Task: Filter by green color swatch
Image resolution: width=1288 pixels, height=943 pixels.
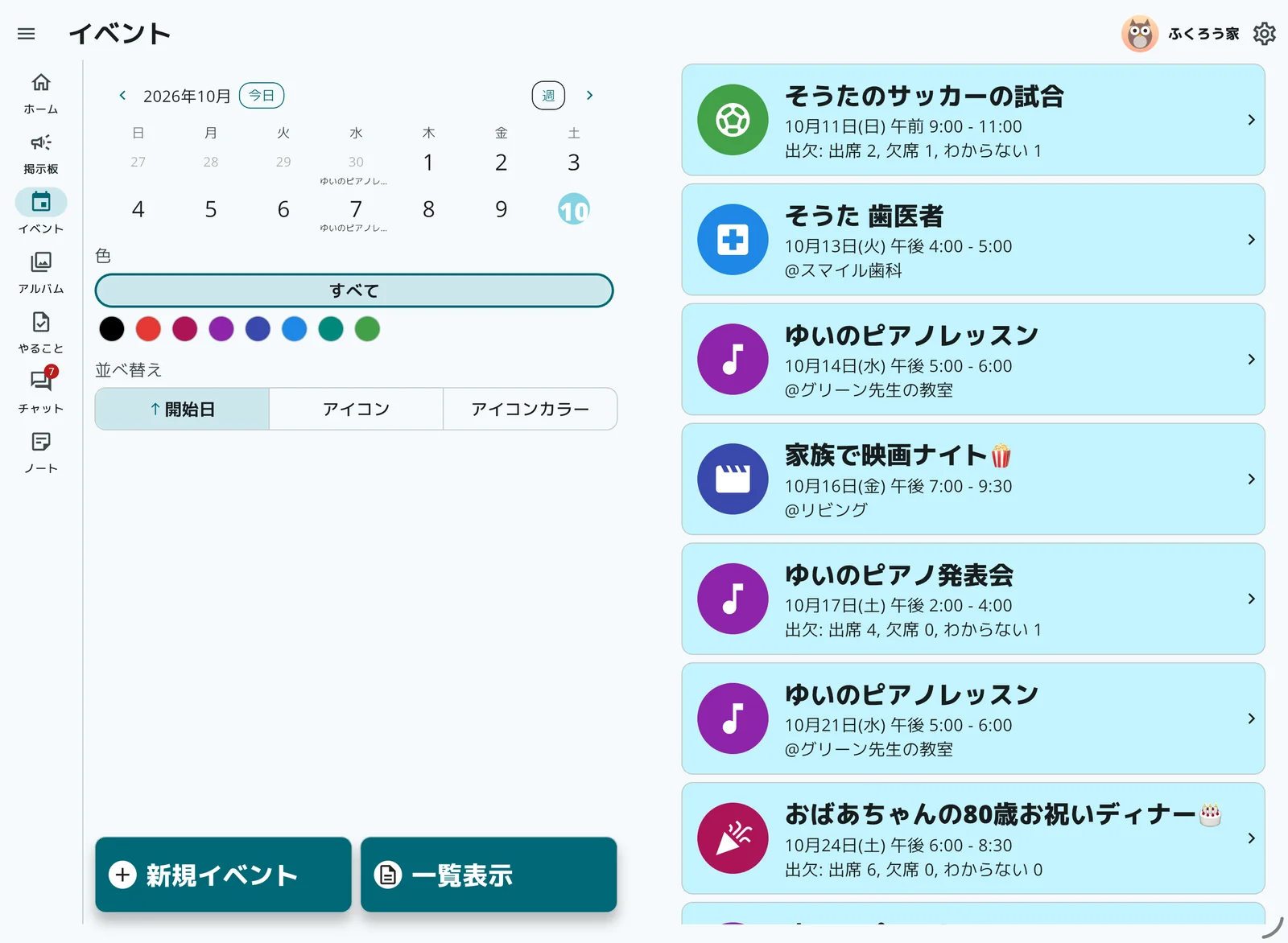Action: tap(367, 328)
